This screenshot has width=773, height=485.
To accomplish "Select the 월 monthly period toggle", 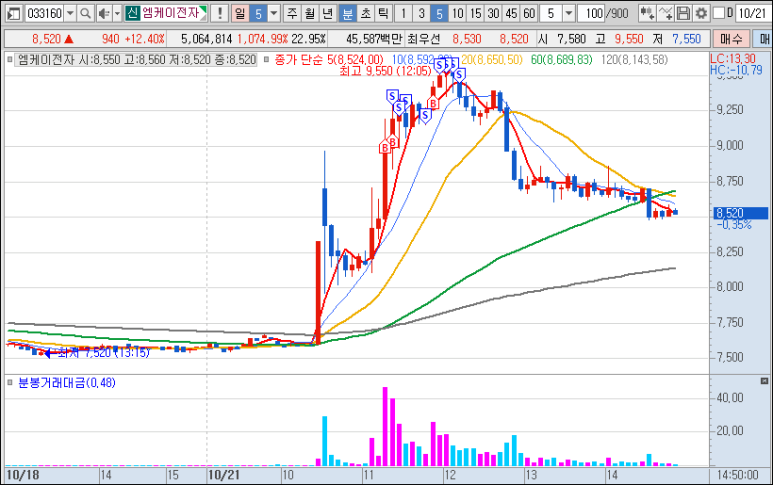I will coord(310,13).
